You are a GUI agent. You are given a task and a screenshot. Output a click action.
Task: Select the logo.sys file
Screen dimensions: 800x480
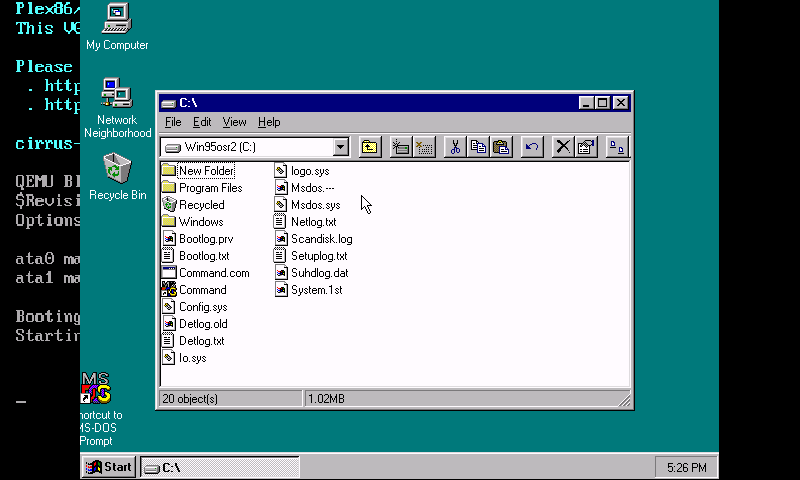(302, 171)
